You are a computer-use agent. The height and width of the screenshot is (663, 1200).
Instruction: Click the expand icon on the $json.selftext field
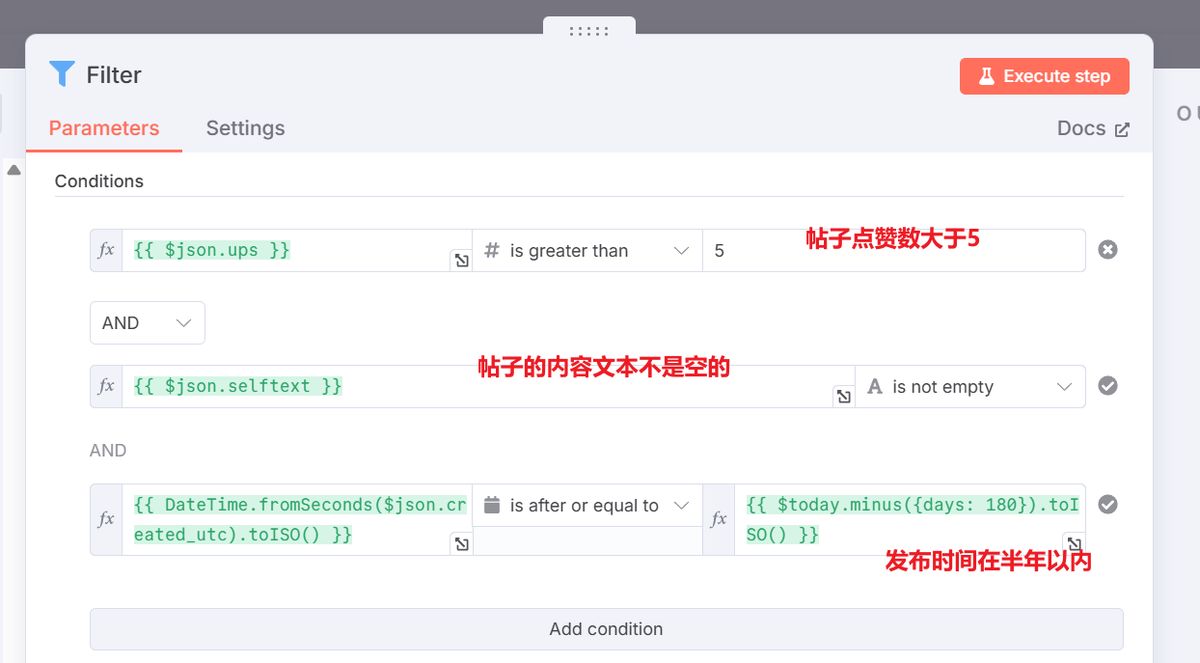point(843,396)
